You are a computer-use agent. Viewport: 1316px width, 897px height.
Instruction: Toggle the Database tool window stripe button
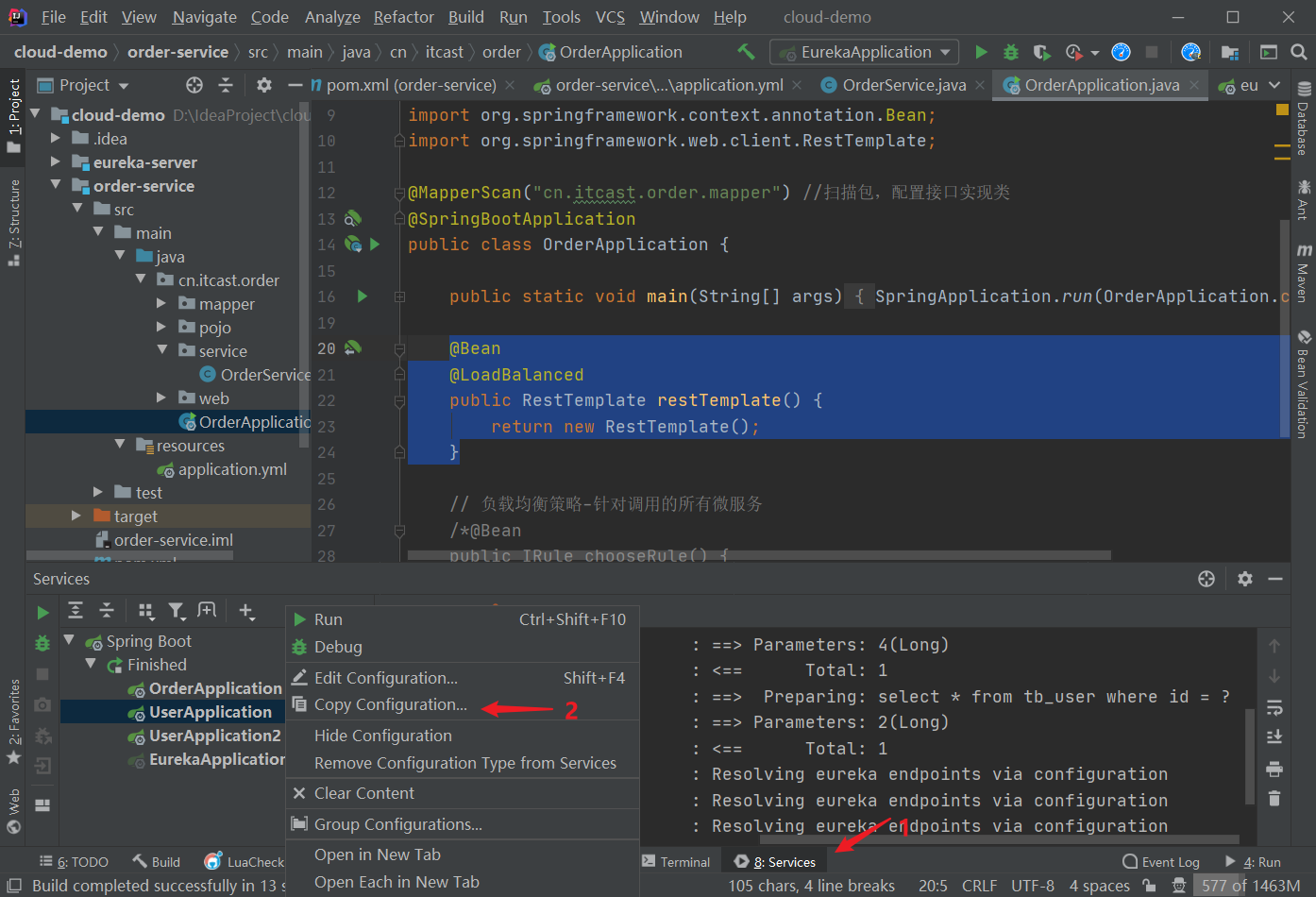pyautogui.click(x=1304, y=119)
